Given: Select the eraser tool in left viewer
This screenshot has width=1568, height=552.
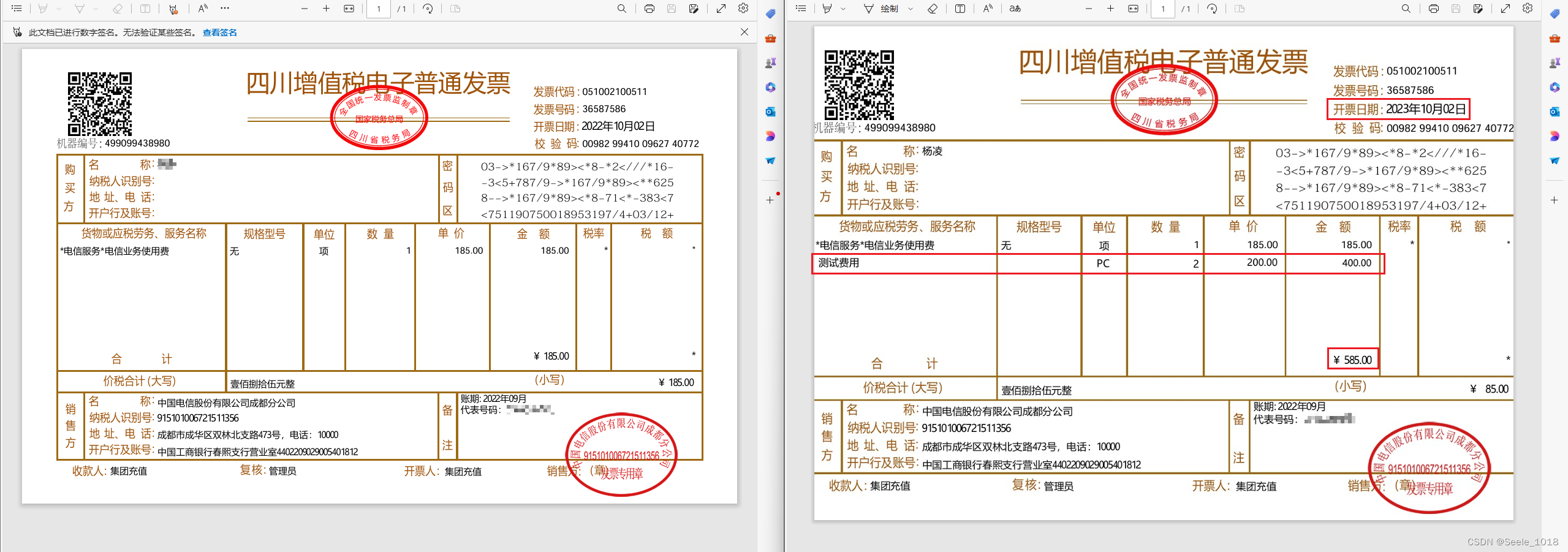Looking at the screenshot, I should coord(118,9).
